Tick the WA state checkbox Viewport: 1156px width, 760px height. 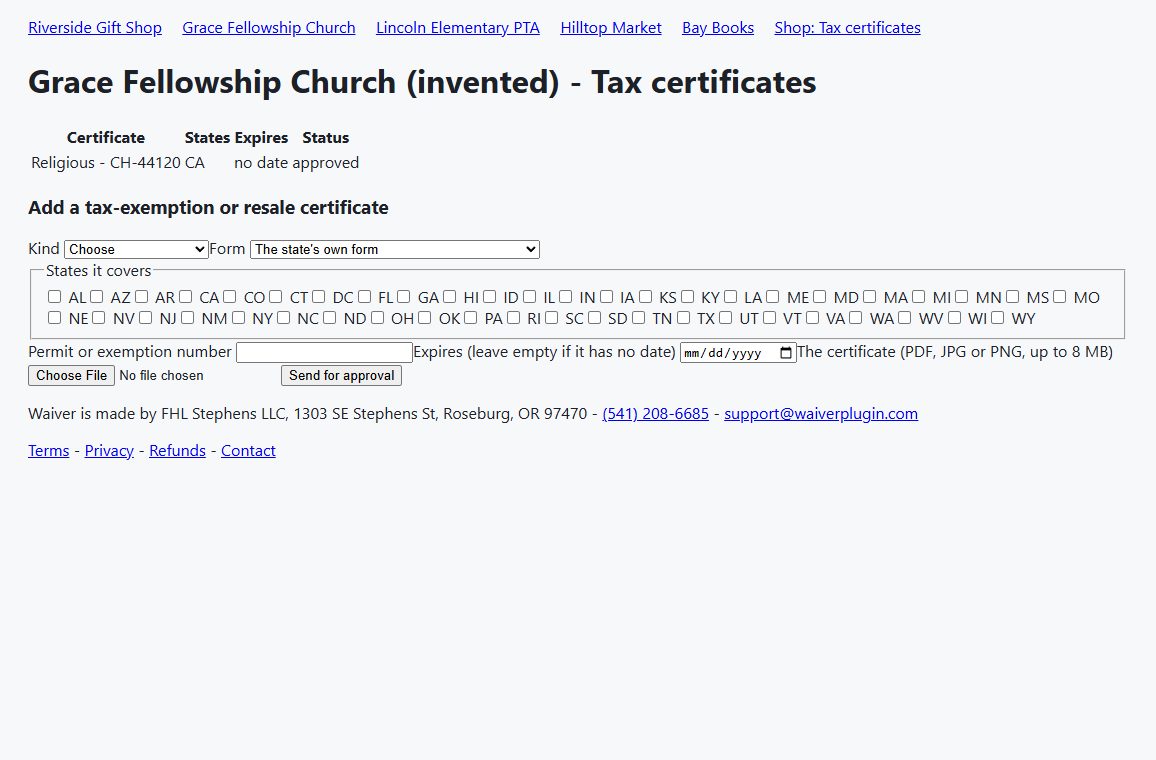855,318
